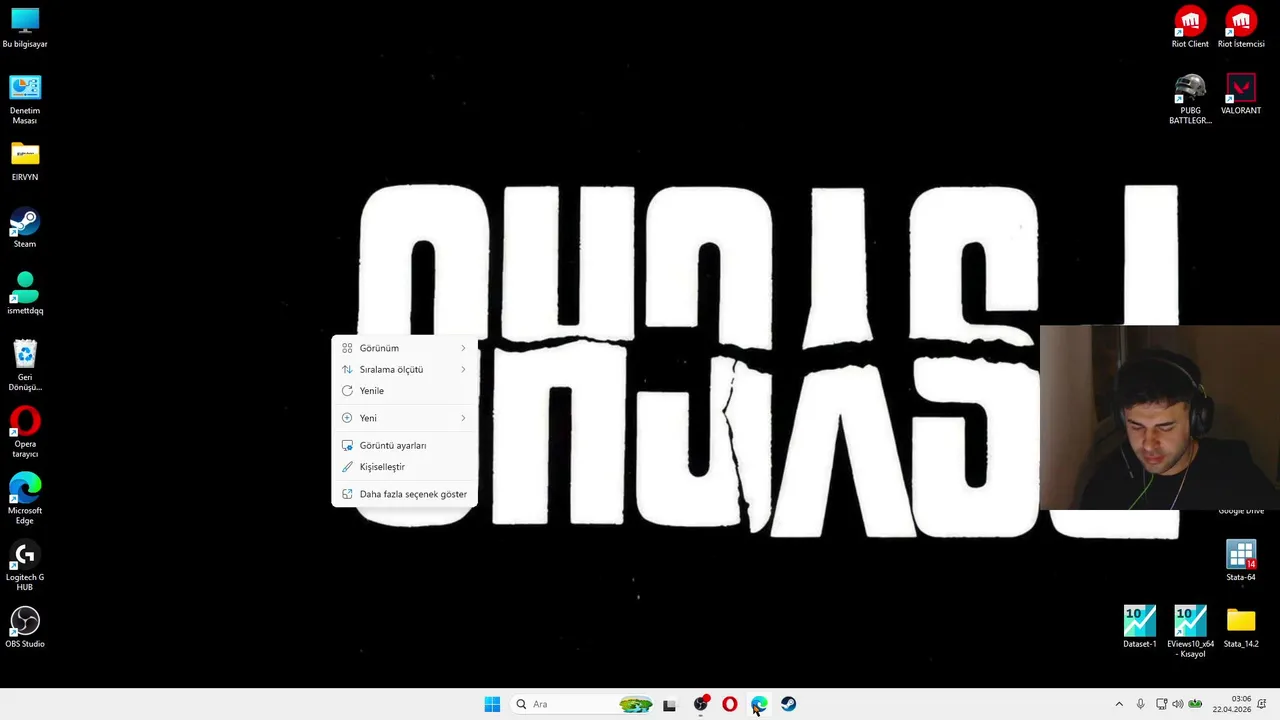Launch Riot Client desktop shortcut
The height and width of the screenshot is (720, 1280).
pos(1190,28)
